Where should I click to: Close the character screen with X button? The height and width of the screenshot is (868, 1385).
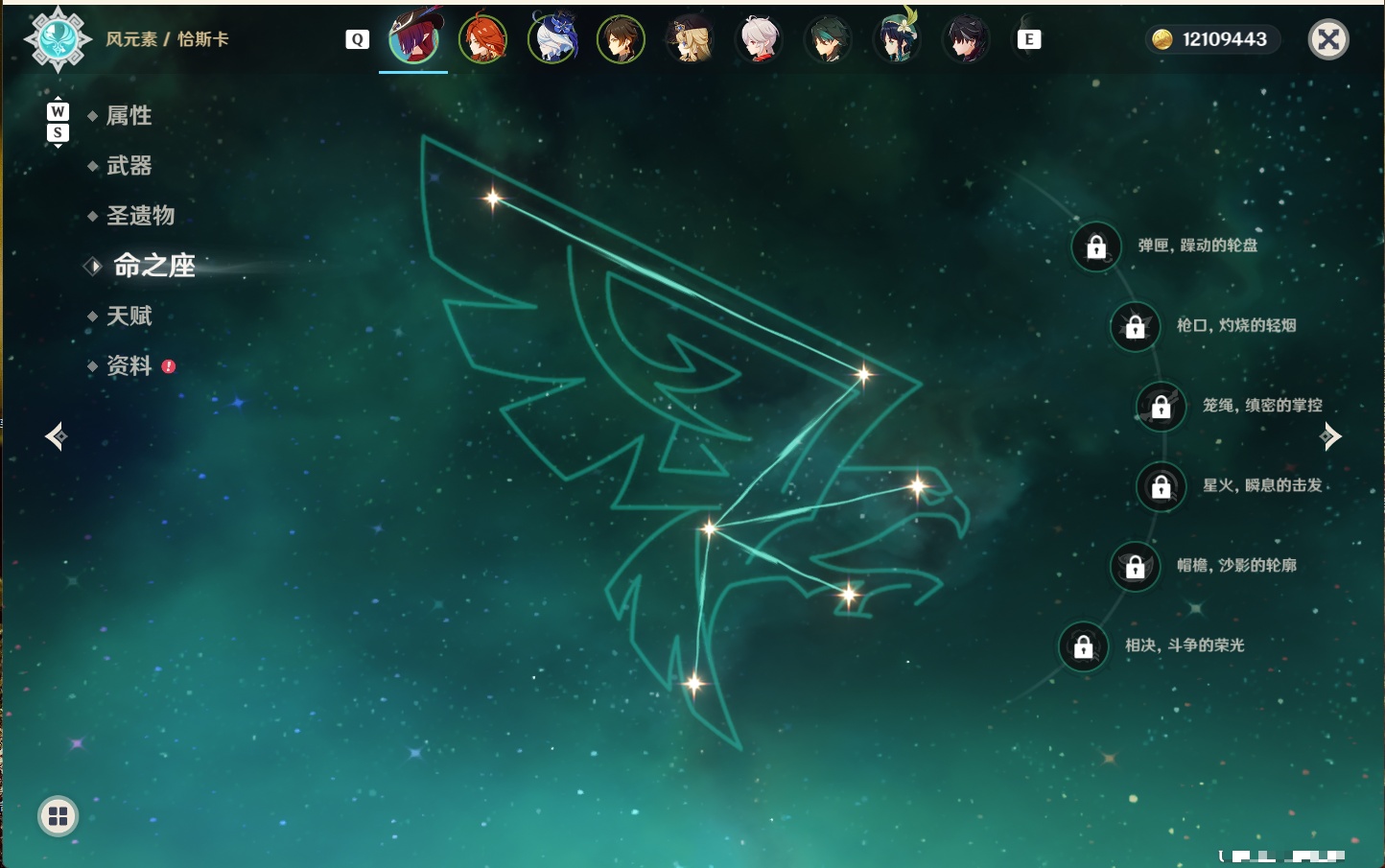1328,39
